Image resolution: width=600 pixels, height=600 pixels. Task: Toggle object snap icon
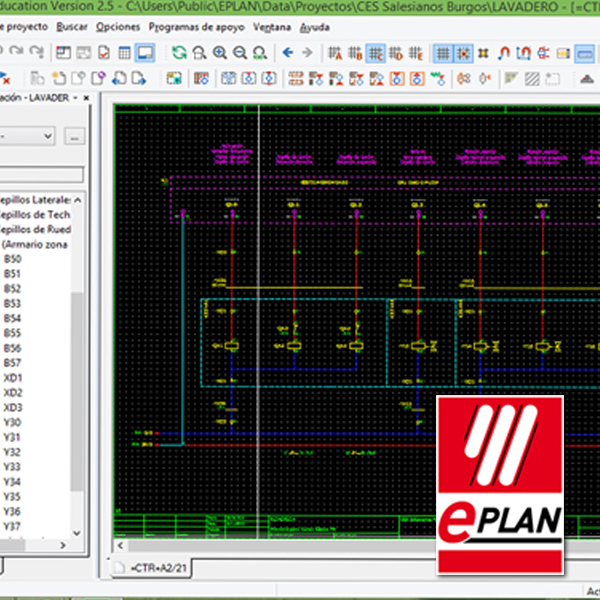pyautogui.click(x=483, y=53)
